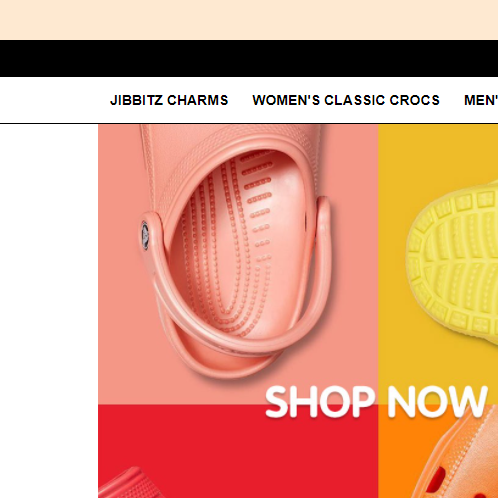Image resolution: width=498 pixels, height=498 pixels.
Task: Select WOMEN'S CLASSIC CROCS in navigation
Action: pos(346,100)
